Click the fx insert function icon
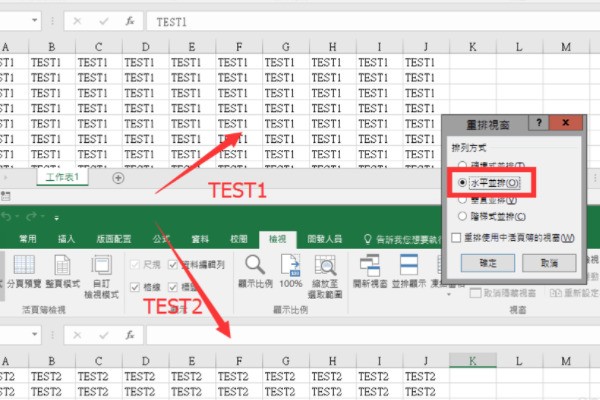The image size is (600, 400). pos(127,21)
